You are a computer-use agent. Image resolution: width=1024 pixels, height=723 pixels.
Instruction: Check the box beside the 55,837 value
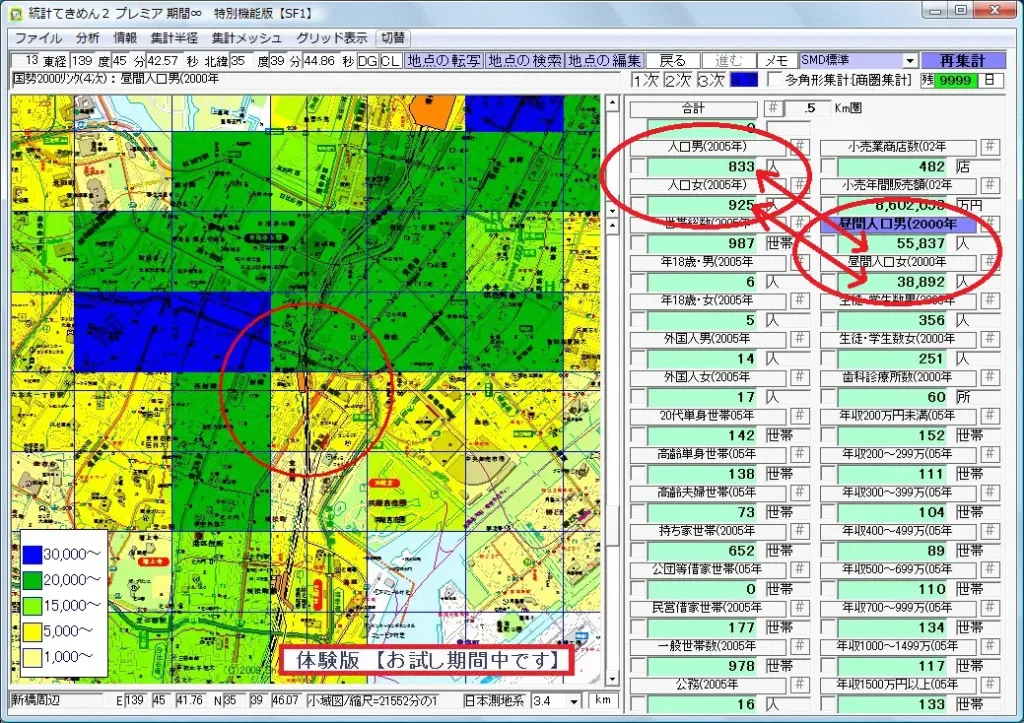[828, 243]
